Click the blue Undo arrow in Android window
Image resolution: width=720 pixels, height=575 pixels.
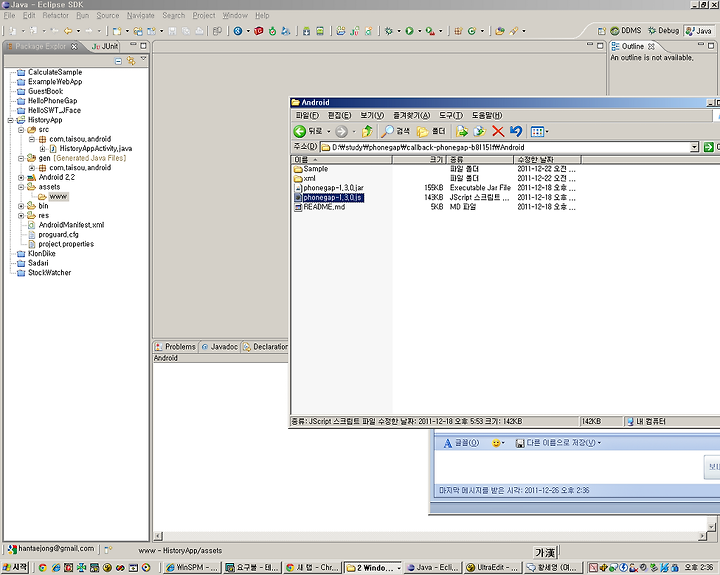(x=516, y=131)
